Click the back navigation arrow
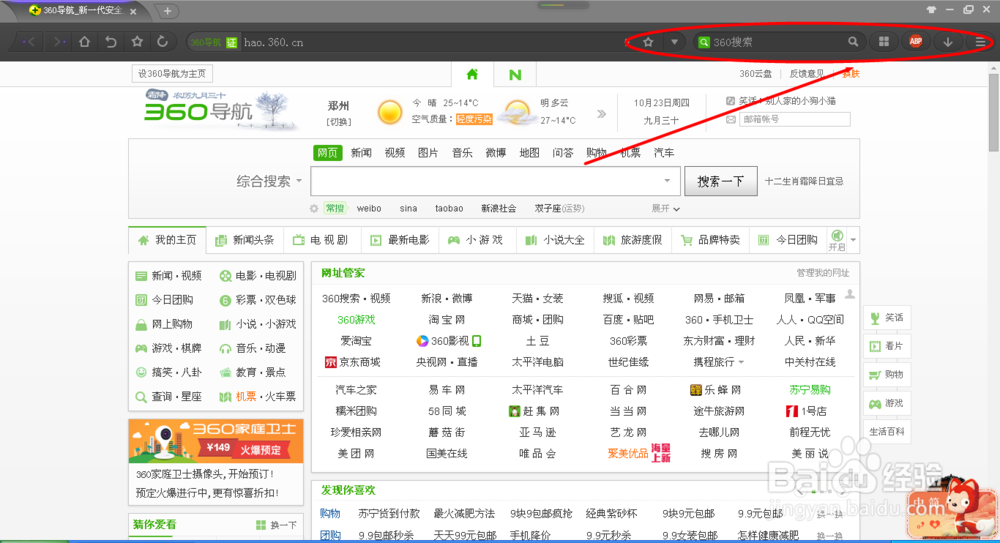Viewport: 1000px width, 543px height. click(x=29, y=42)
